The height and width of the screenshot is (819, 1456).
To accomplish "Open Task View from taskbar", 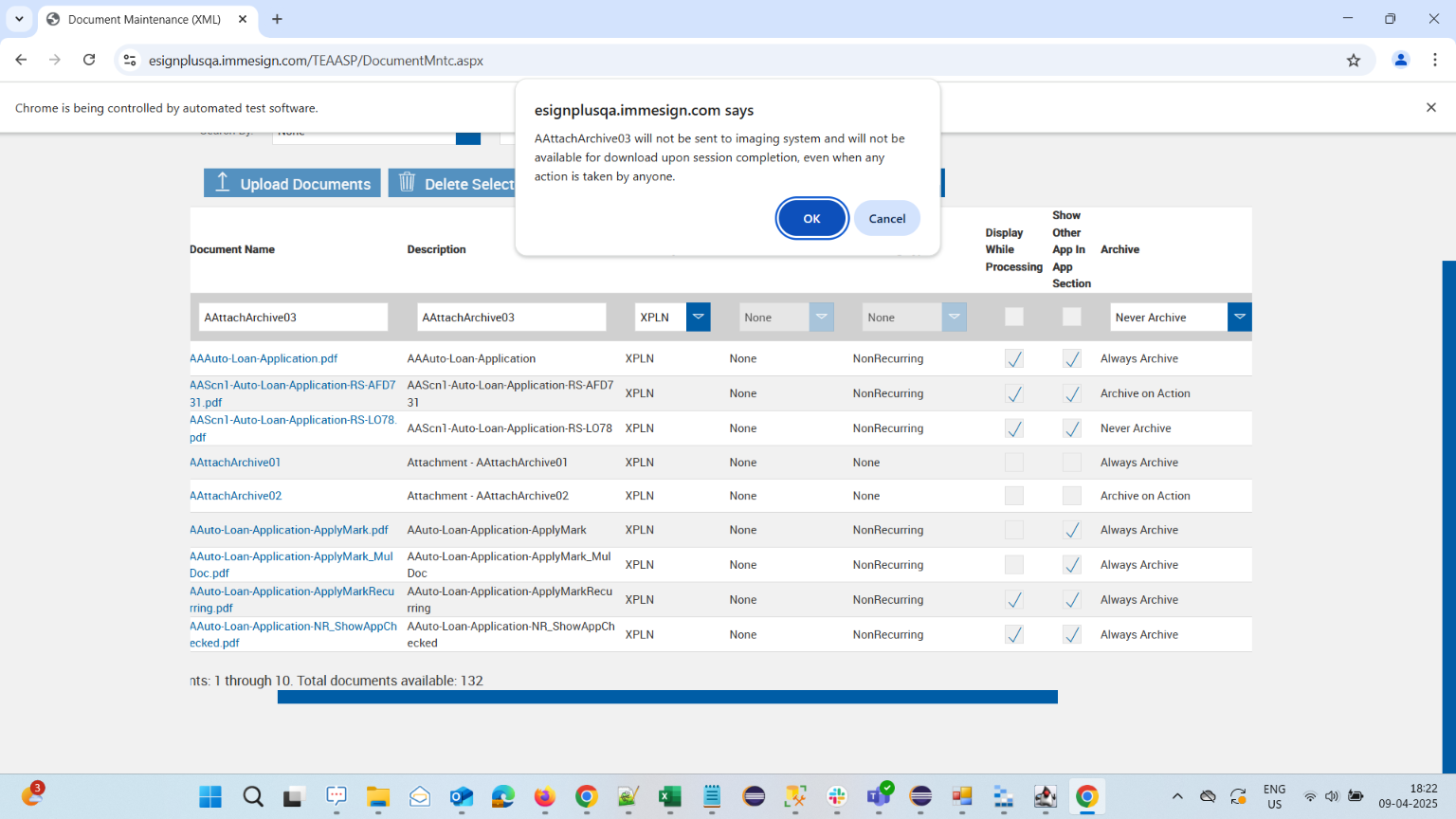I will tap(293, 797).
